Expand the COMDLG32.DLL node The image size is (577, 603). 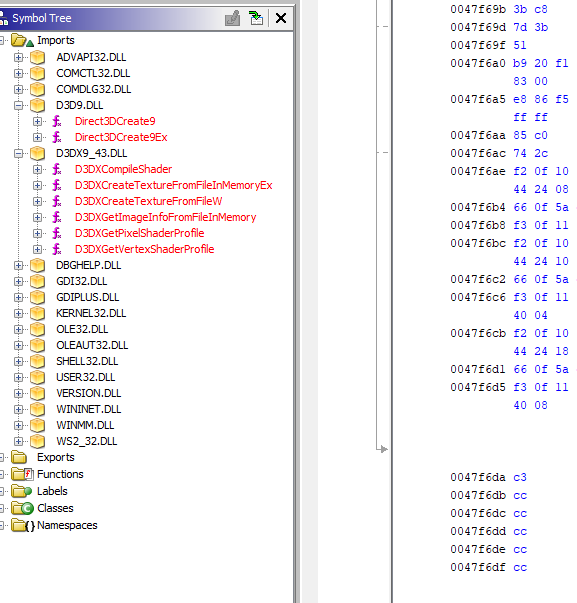18,89
